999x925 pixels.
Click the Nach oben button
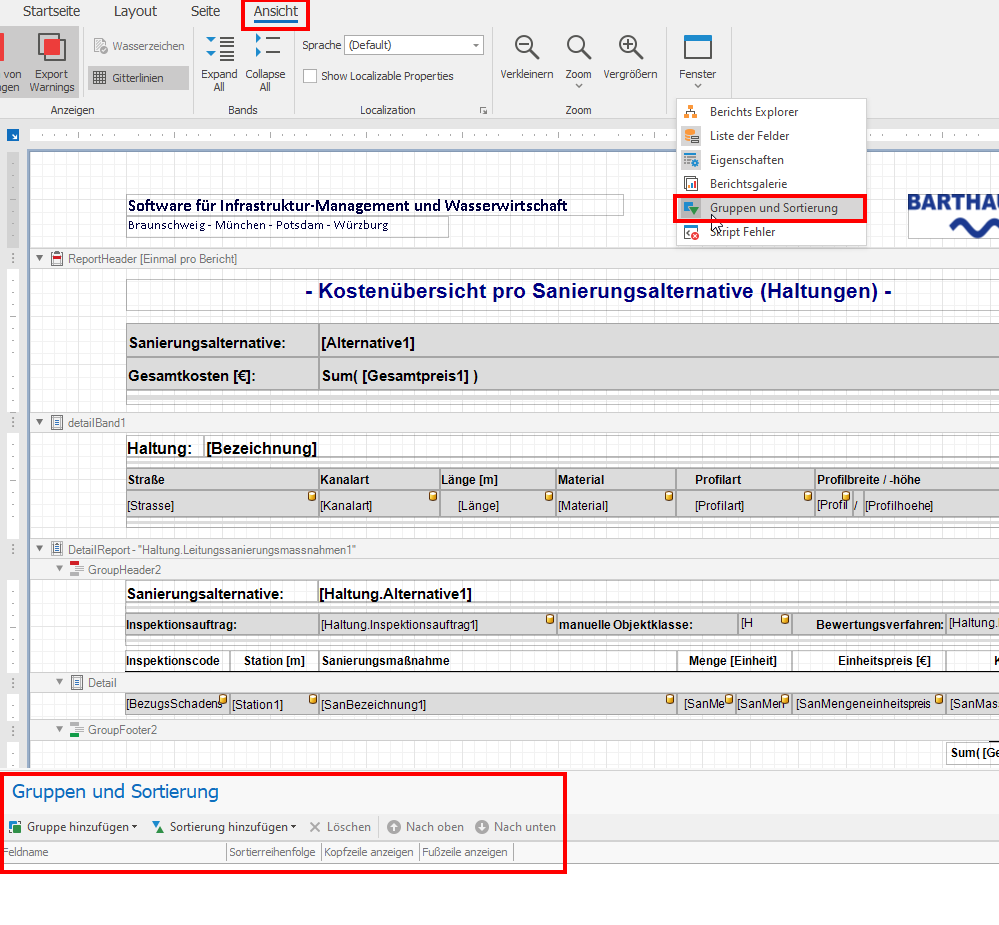click(426, 827)
